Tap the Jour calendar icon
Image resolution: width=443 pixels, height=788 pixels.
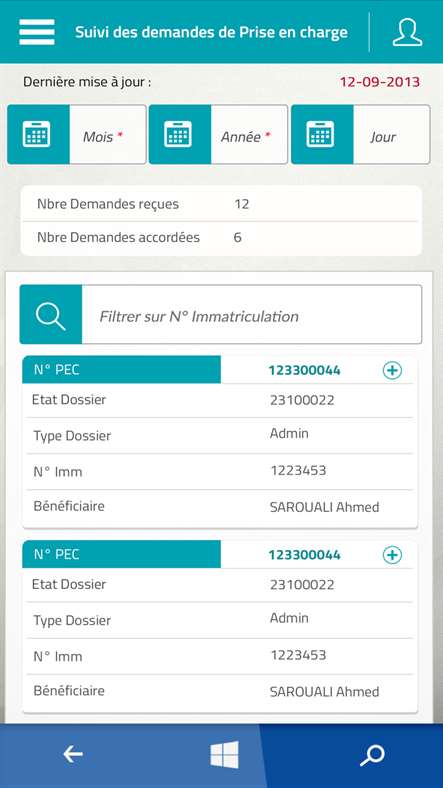(322, 135)
